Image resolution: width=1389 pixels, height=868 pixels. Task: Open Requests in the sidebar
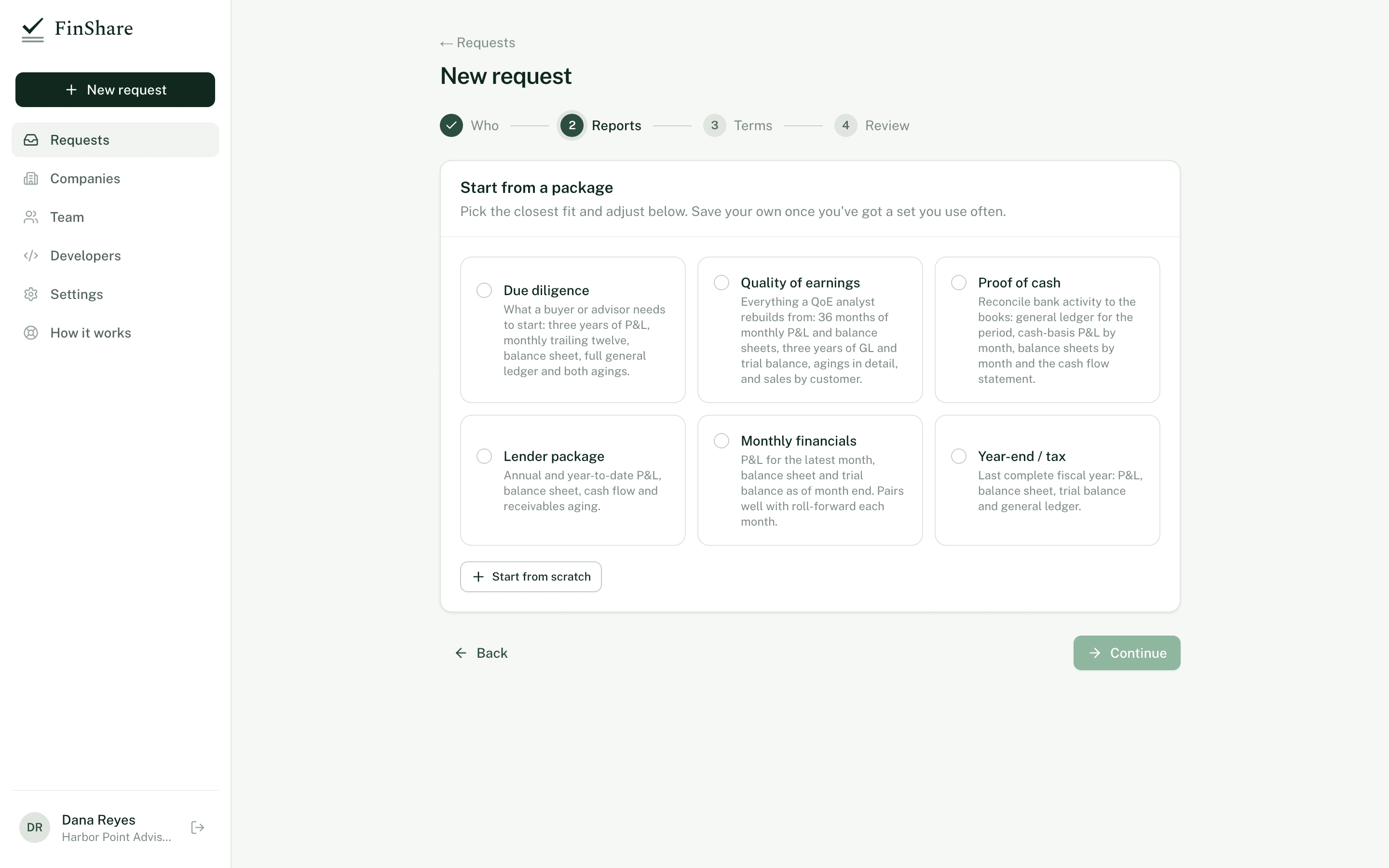(x=115, y=140)
